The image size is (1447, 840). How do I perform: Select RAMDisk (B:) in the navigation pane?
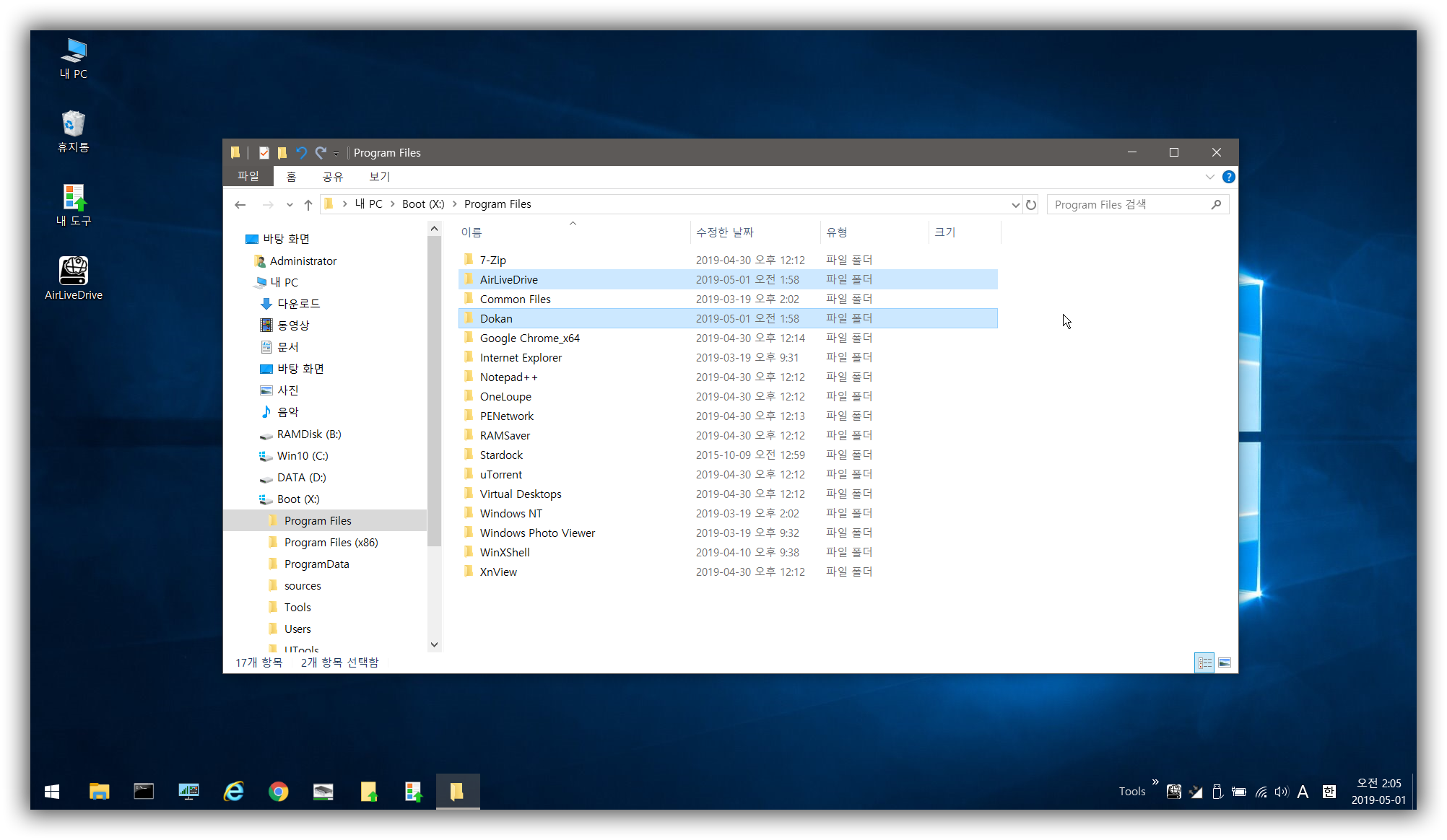pos(309,434)
